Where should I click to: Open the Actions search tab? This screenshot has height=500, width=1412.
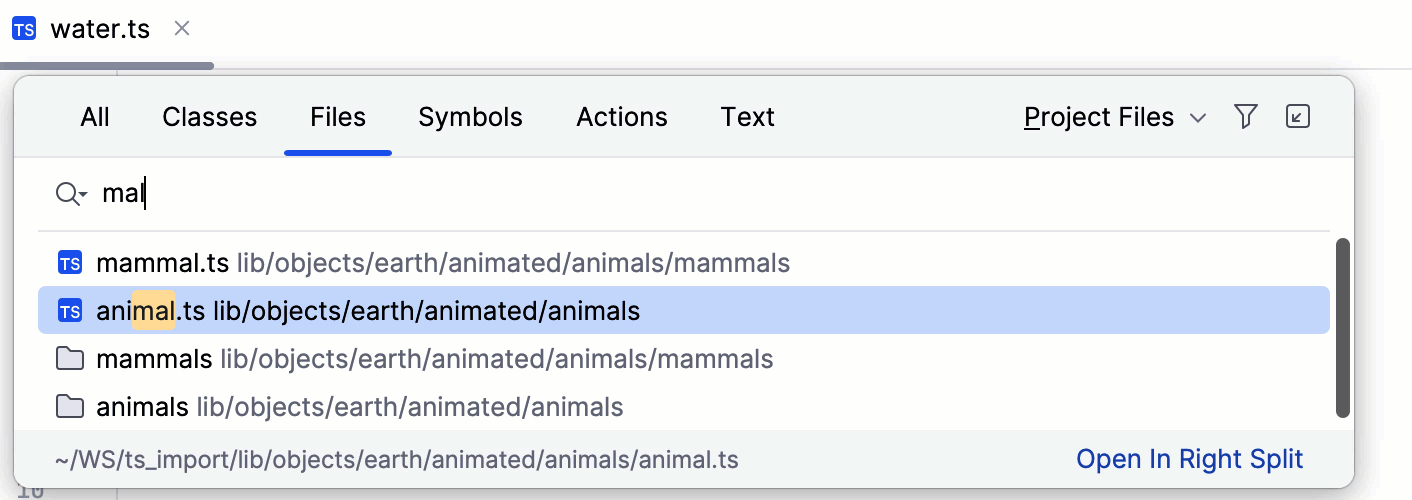point(622,118)
